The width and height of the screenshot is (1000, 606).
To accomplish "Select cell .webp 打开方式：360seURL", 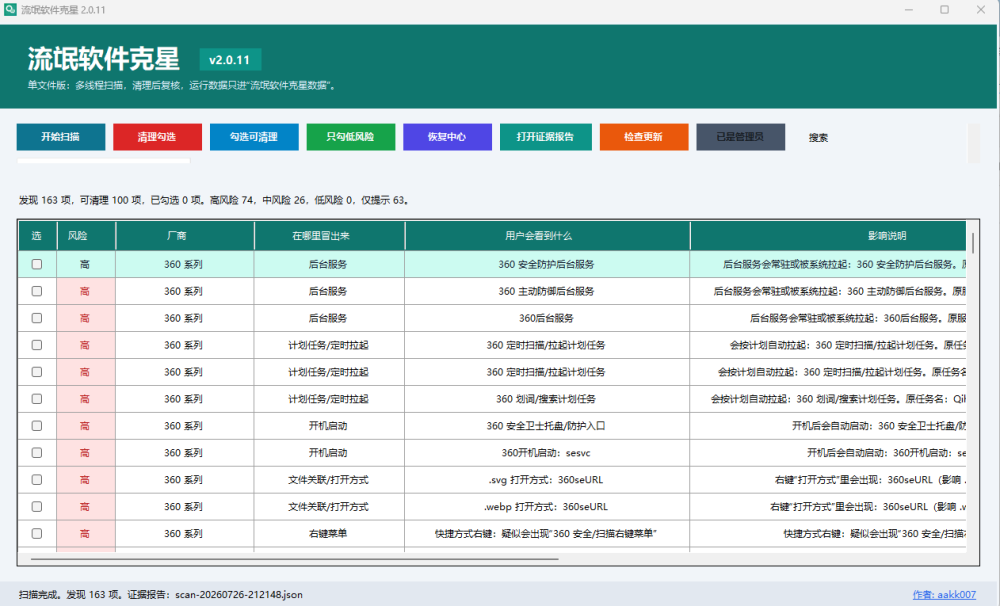I will (x=547, y=506).
